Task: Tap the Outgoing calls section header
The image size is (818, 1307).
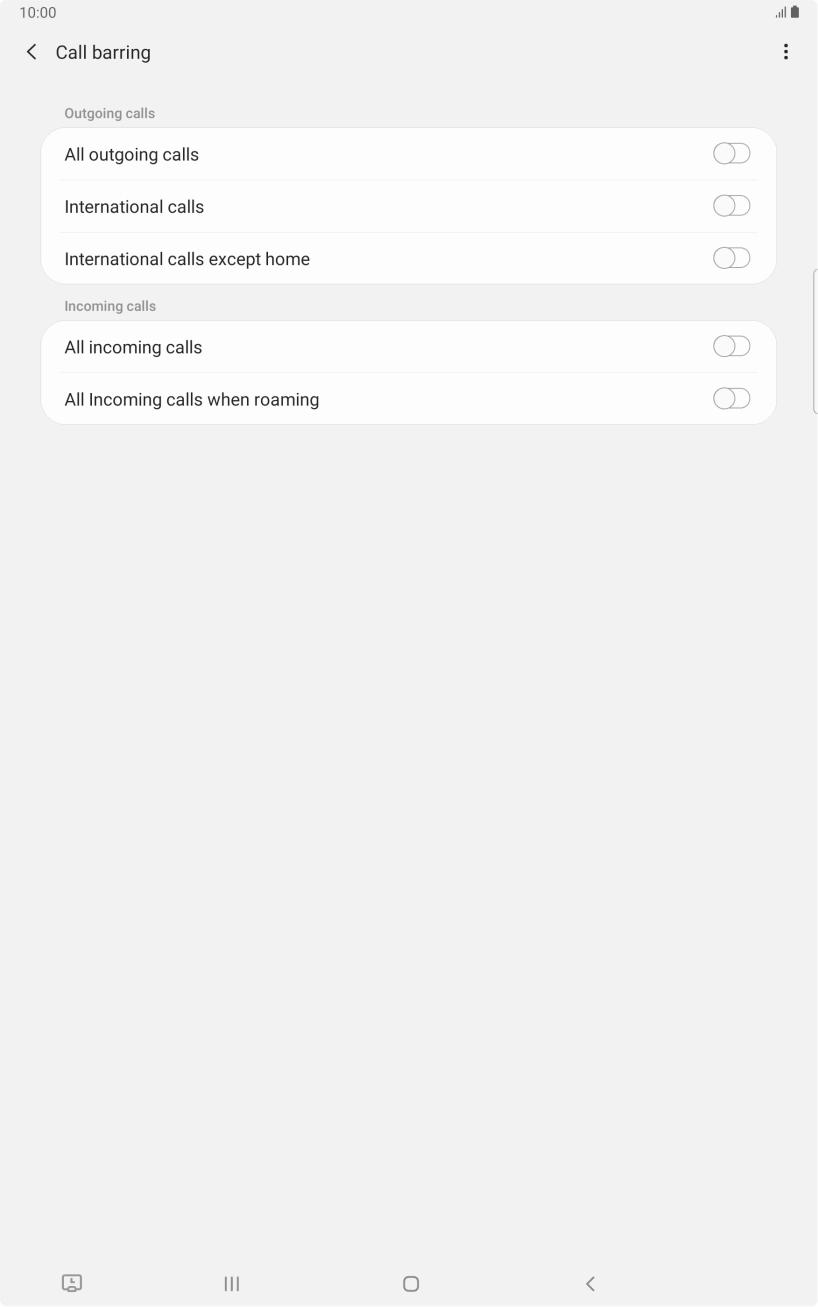Action: [109, 113]
